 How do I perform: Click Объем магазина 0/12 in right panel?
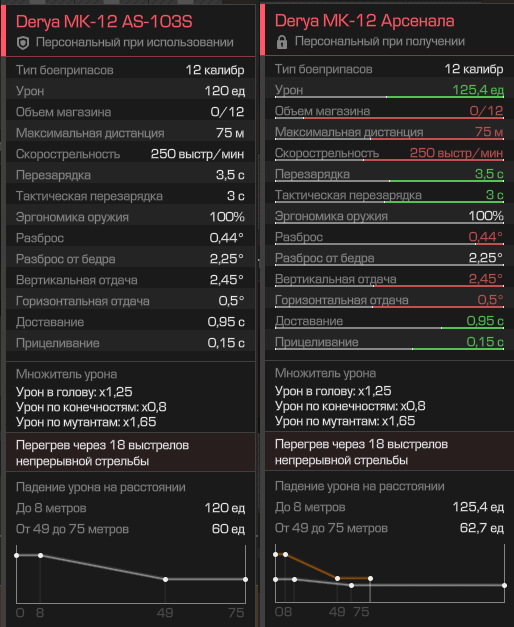tap(389, 111)
